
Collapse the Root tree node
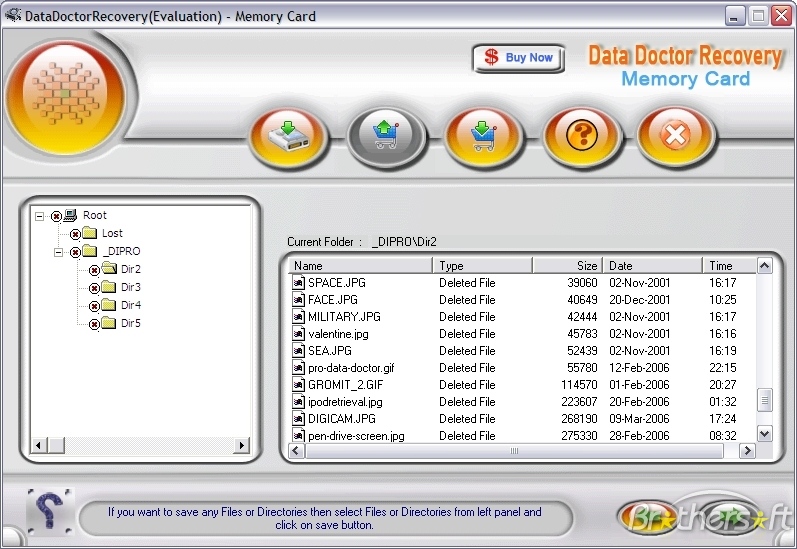click(x=40, y=216)
